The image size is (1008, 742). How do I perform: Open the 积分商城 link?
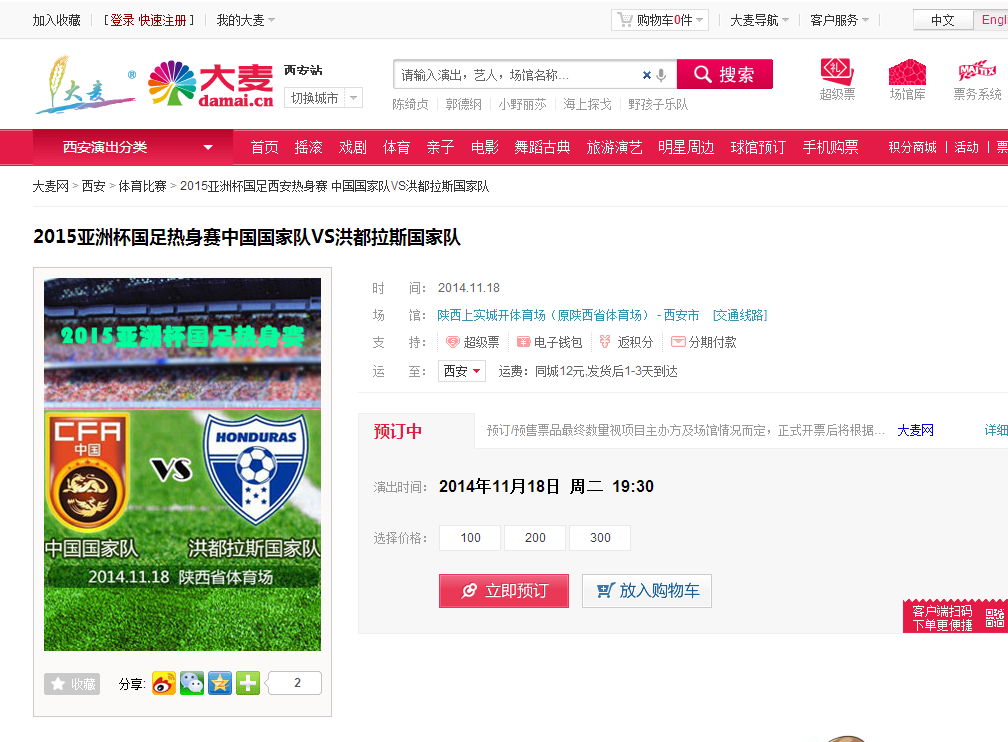click(912, 147)
